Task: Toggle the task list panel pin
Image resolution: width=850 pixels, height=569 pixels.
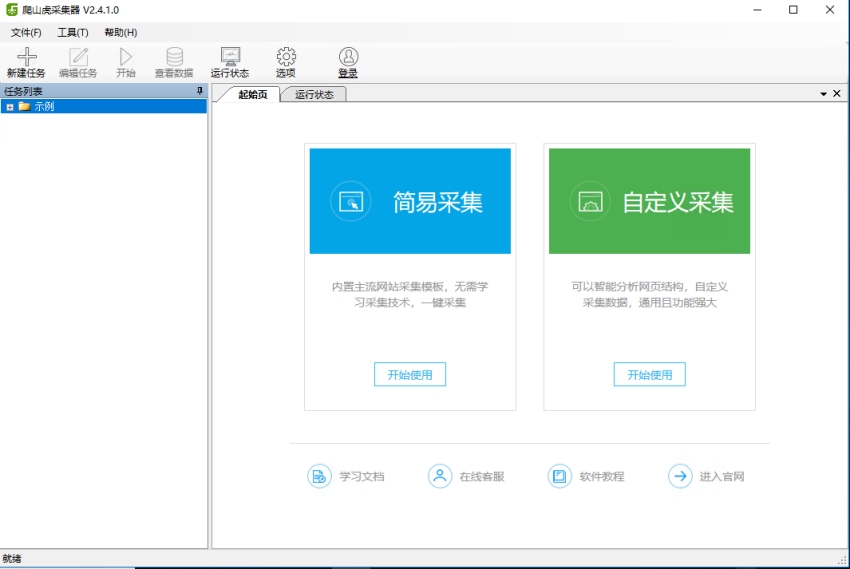Action: pos(199,92)
